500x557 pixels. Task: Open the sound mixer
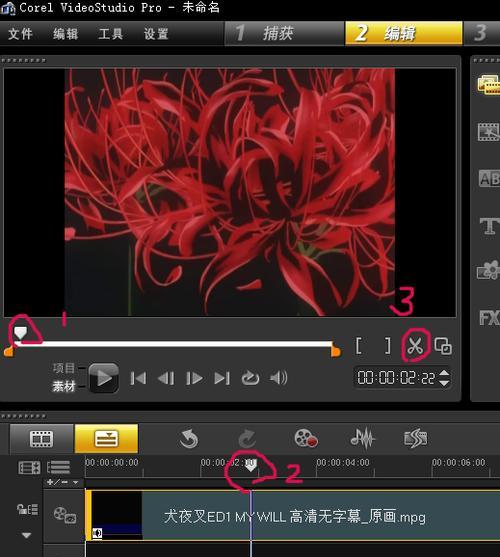(363, 438)
